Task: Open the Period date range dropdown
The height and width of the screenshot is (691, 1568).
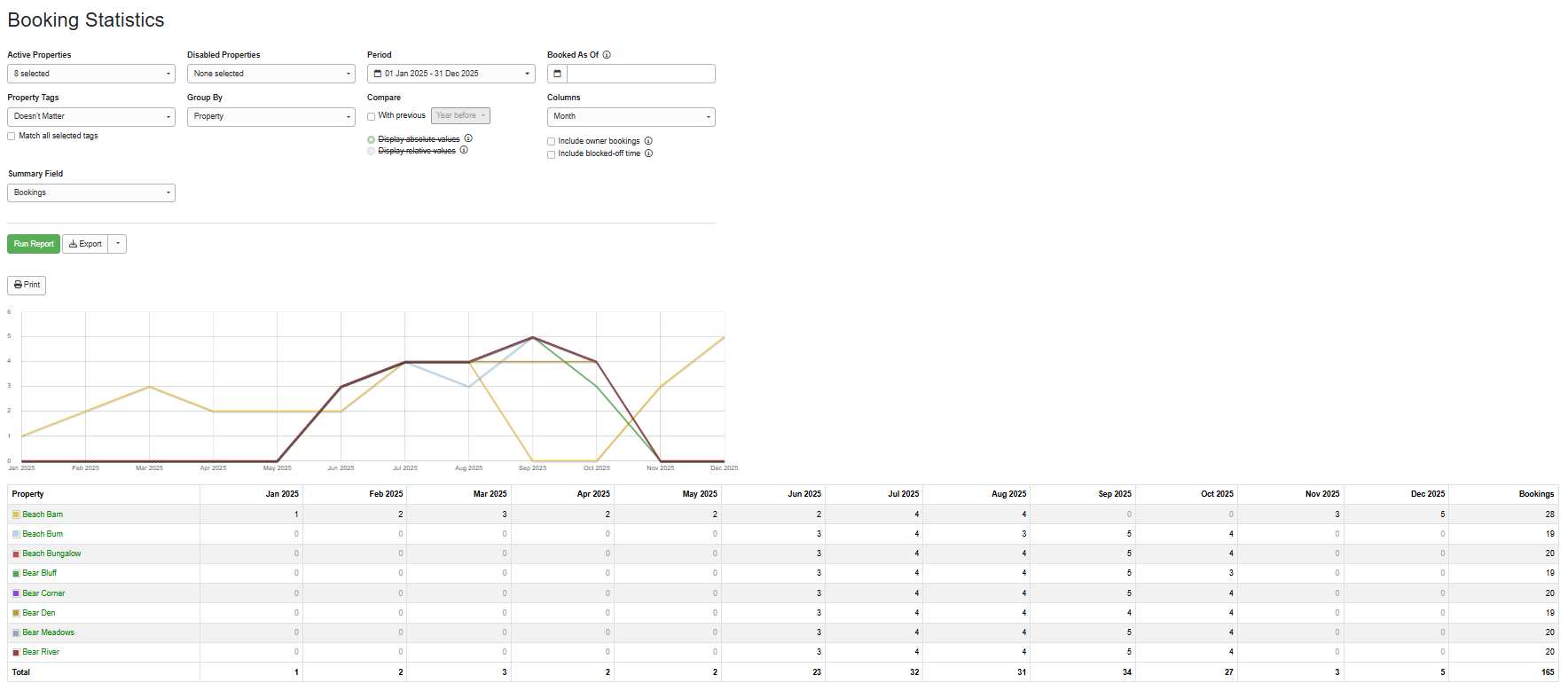Action: tap(451, 74)
